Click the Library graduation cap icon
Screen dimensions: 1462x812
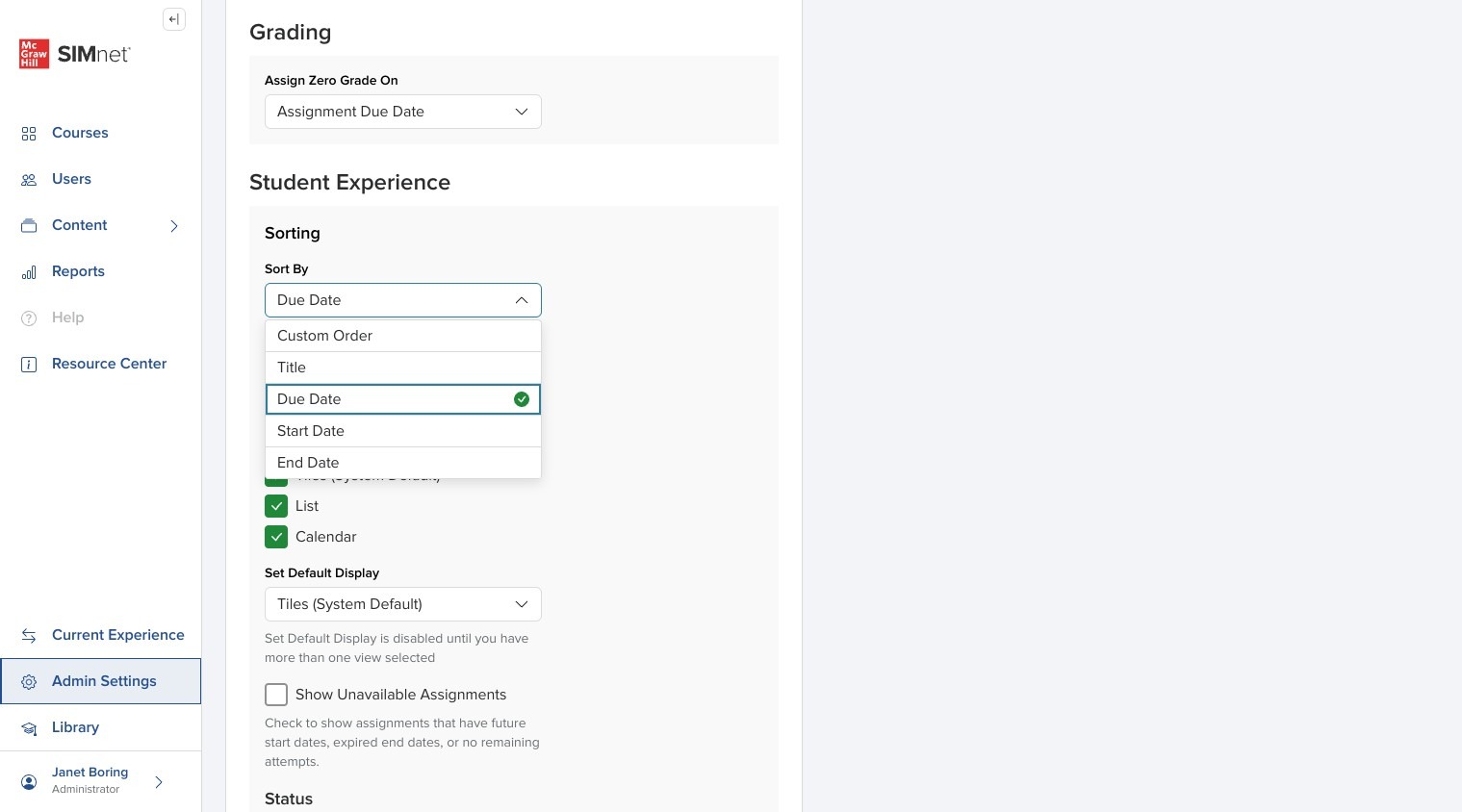[x=29, y=728]
